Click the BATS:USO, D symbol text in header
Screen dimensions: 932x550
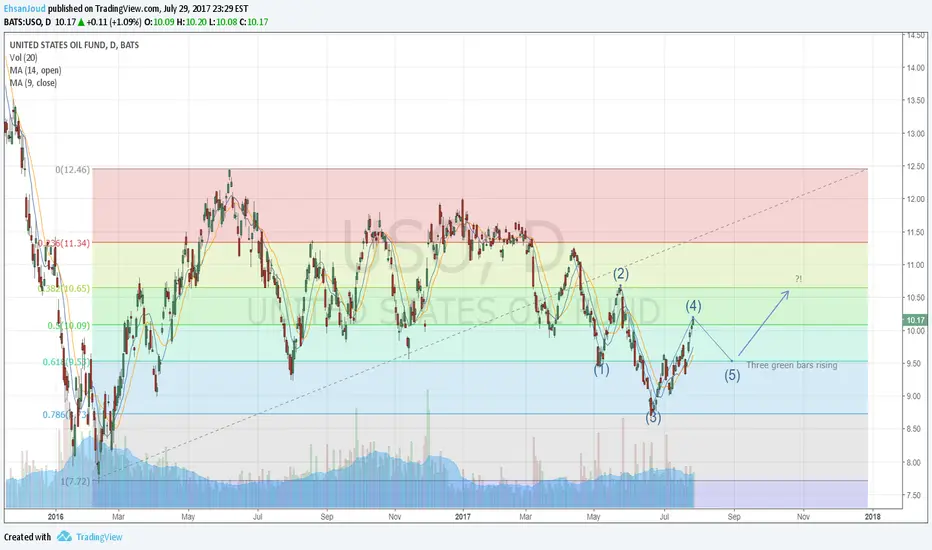(27, 22)
